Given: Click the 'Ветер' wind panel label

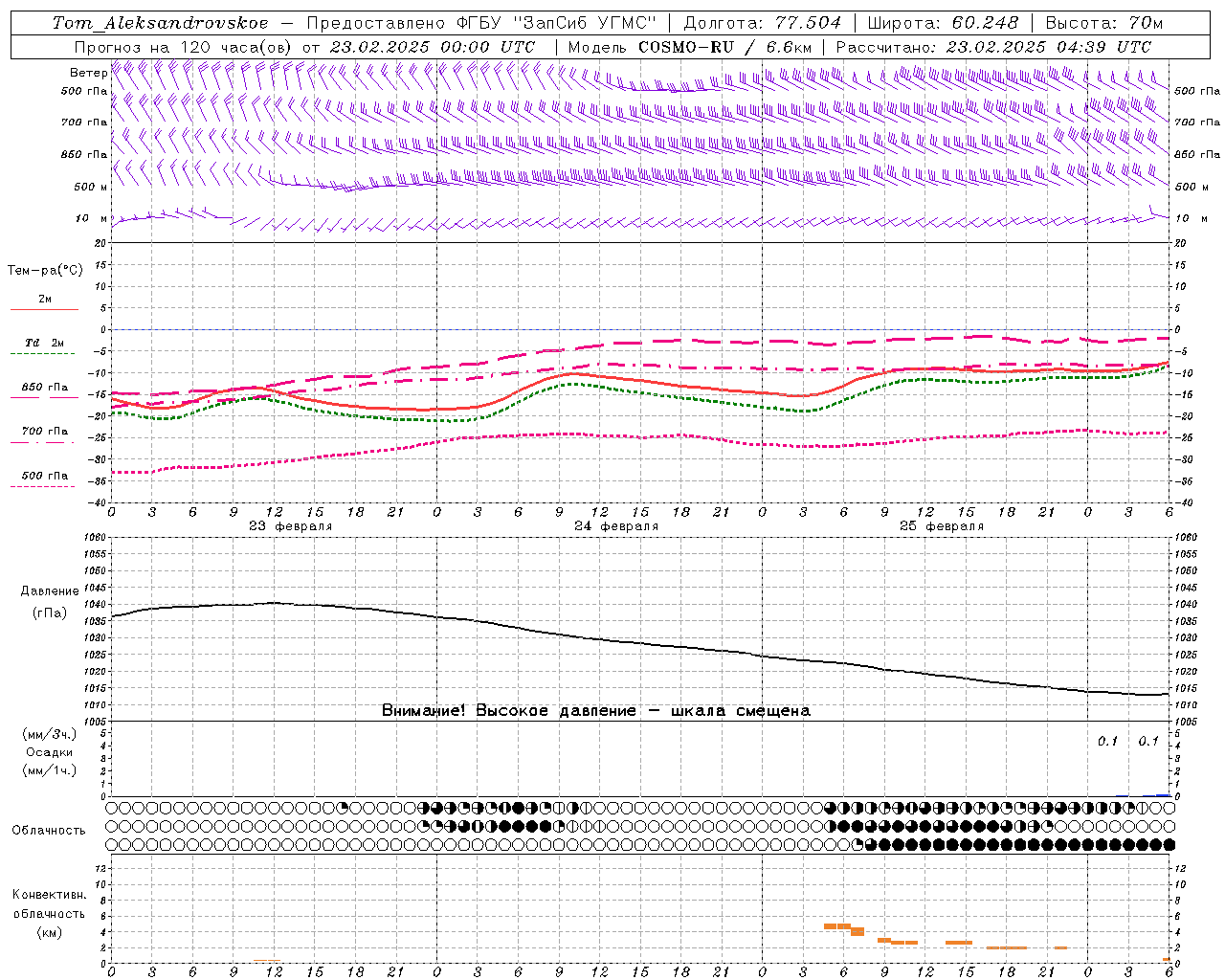Looking at the screenshot, I should click(x=89, y=73).
